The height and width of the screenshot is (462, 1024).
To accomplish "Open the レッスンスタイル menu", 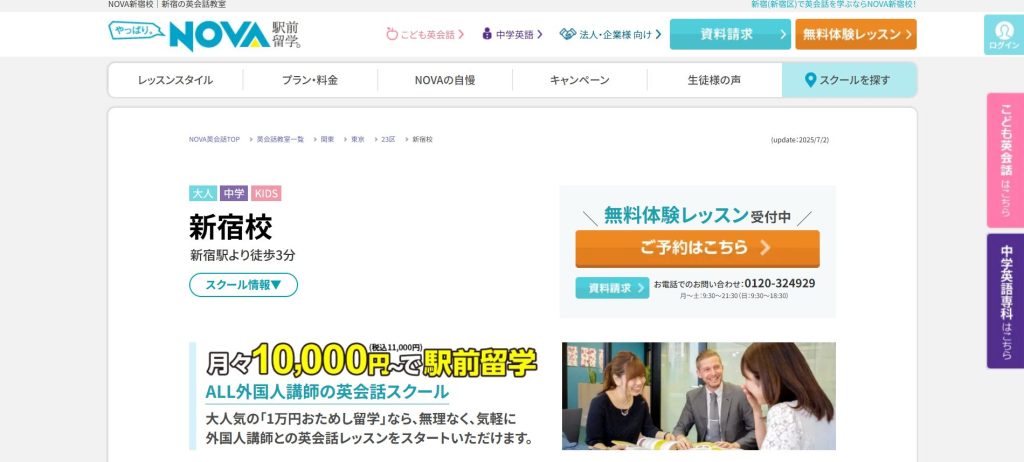I will 175,80.
